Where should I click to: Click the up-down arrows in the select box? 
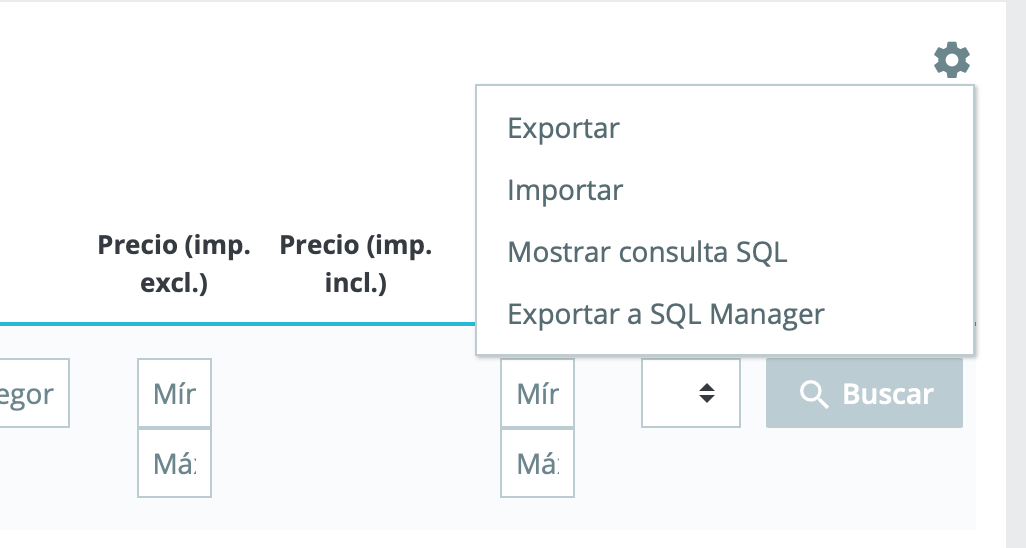707,393
